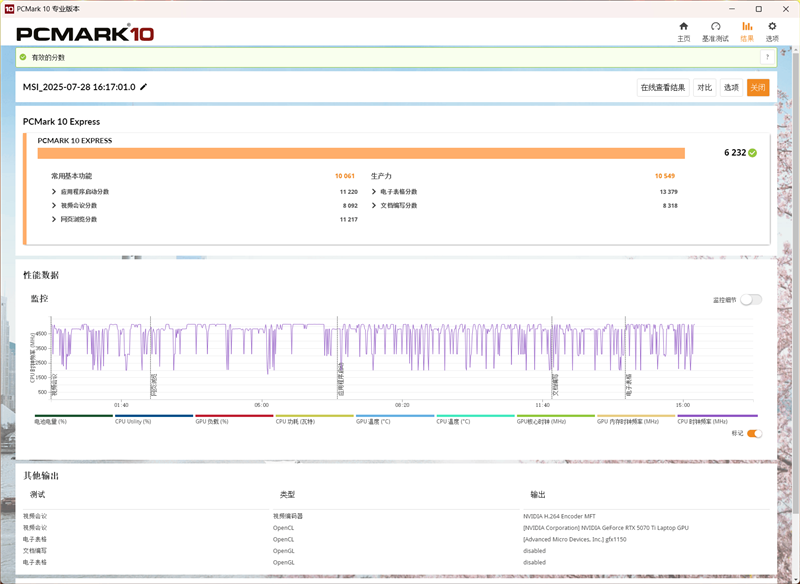Click the 应用程序启动 marker on the chart
The width and height of the screenshot is (800, 584).
pyautogui.click(x=341, y=378)
